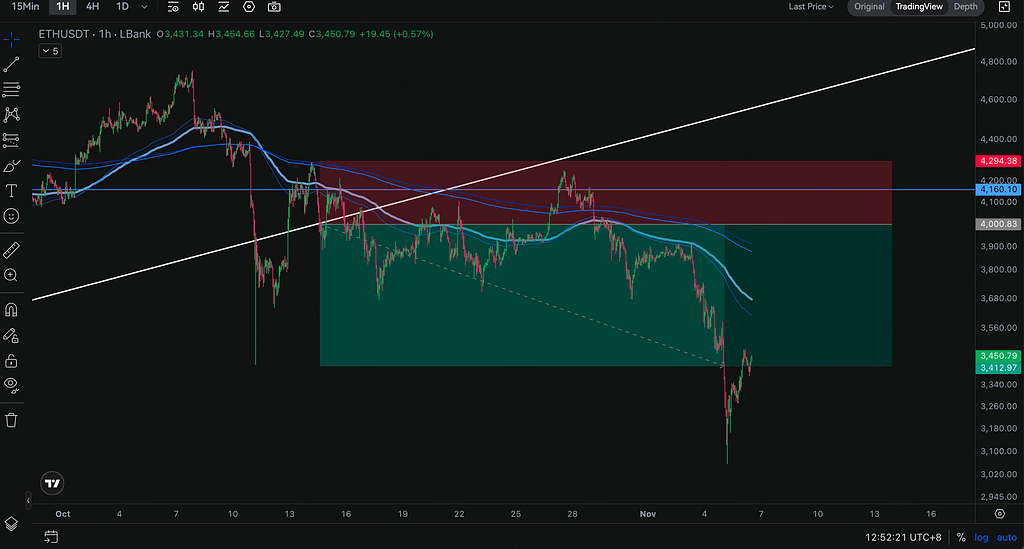Switch to the 15Min timeframe
The image size is (1024, 549).
pyautogui.click(x=25, y=7)
